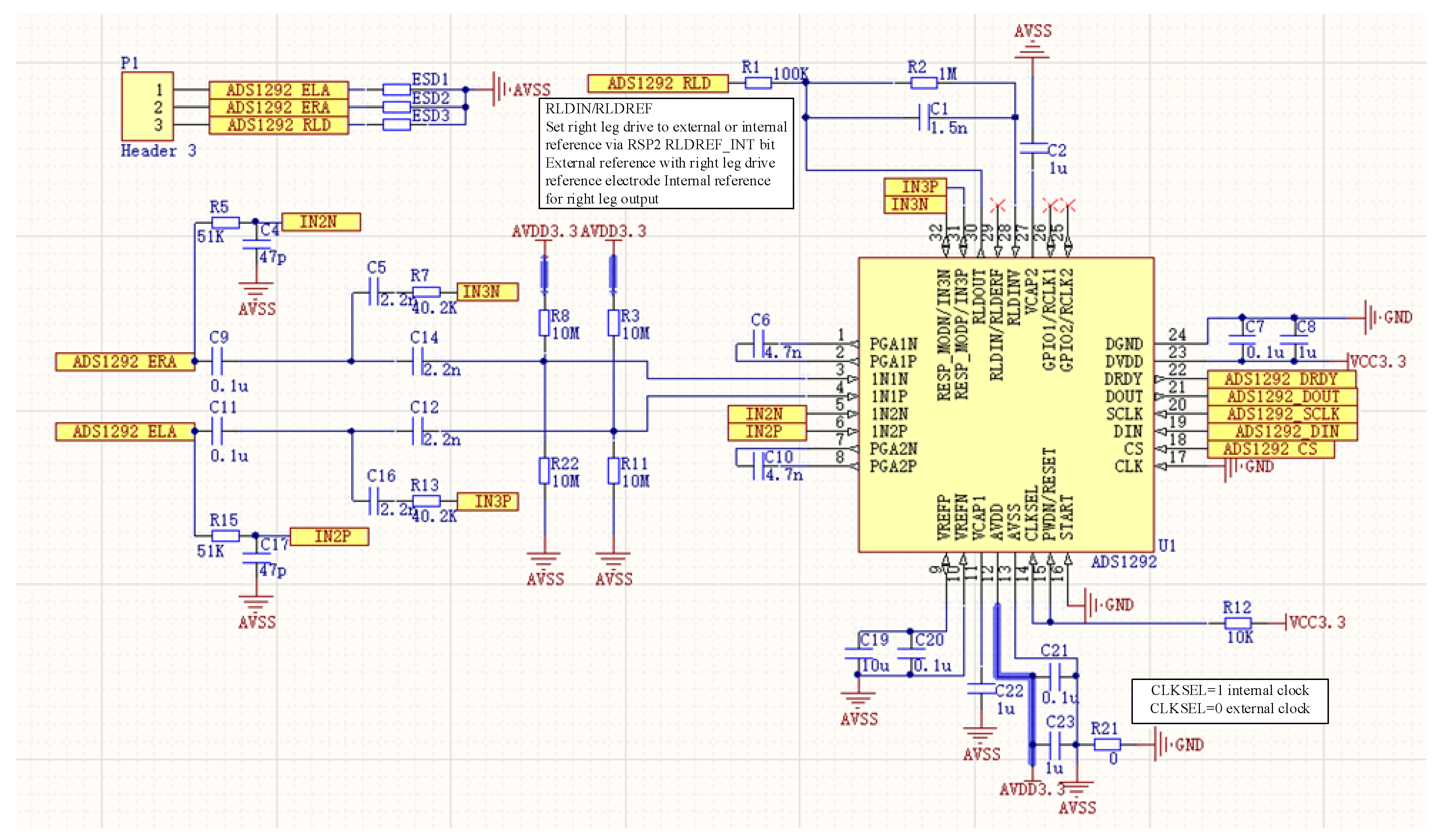The width and height of the screenshot is (1438, 840).
Task: Select the R1 100K resistor symbol
Action: click(758, 83)
